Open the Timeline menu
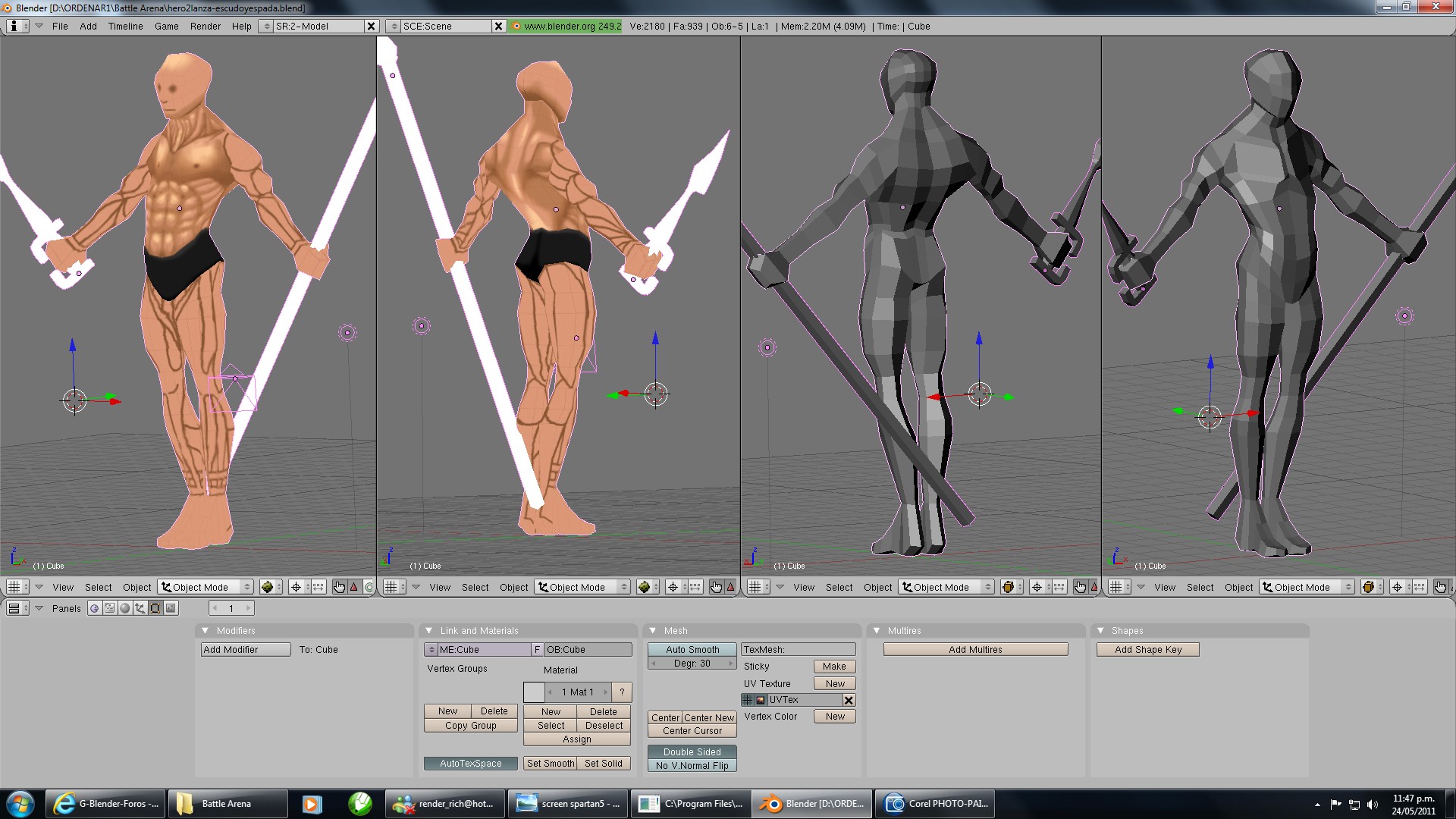 125,26
